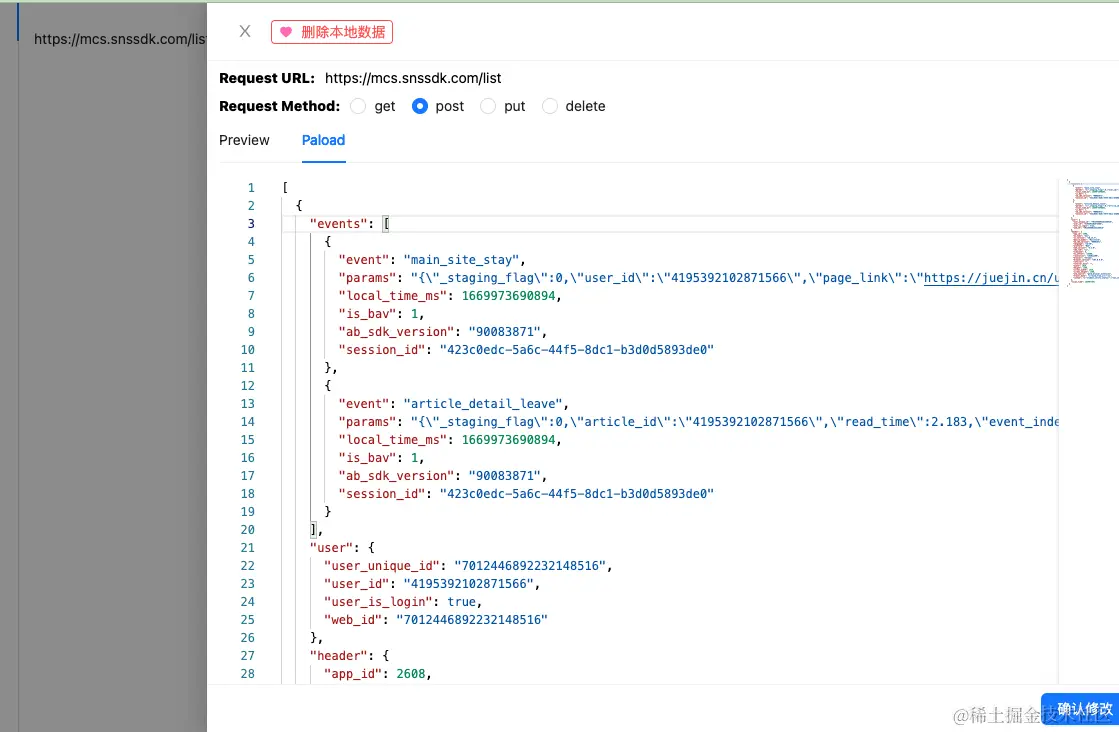
Task: Click the code minimap preview
Action: [x=1088, y=232]
